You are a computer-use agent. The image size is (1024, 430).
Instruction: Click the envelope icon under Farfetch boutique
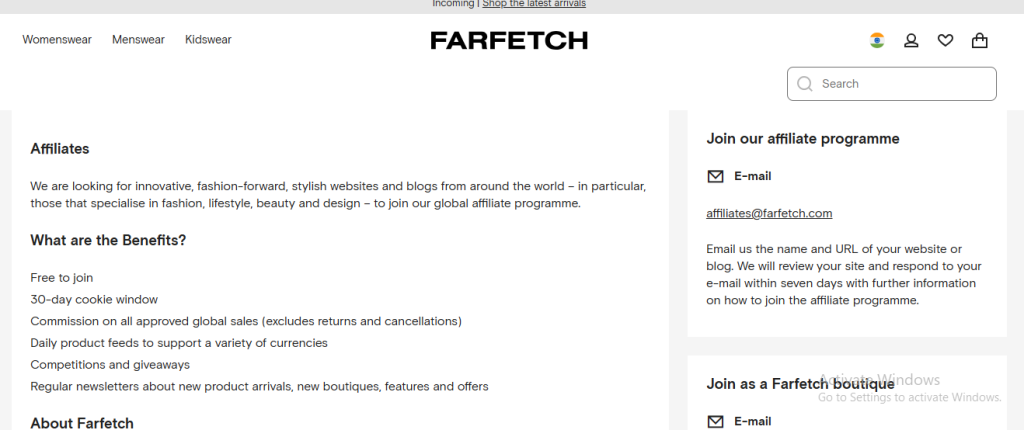(x=715, y=422)
